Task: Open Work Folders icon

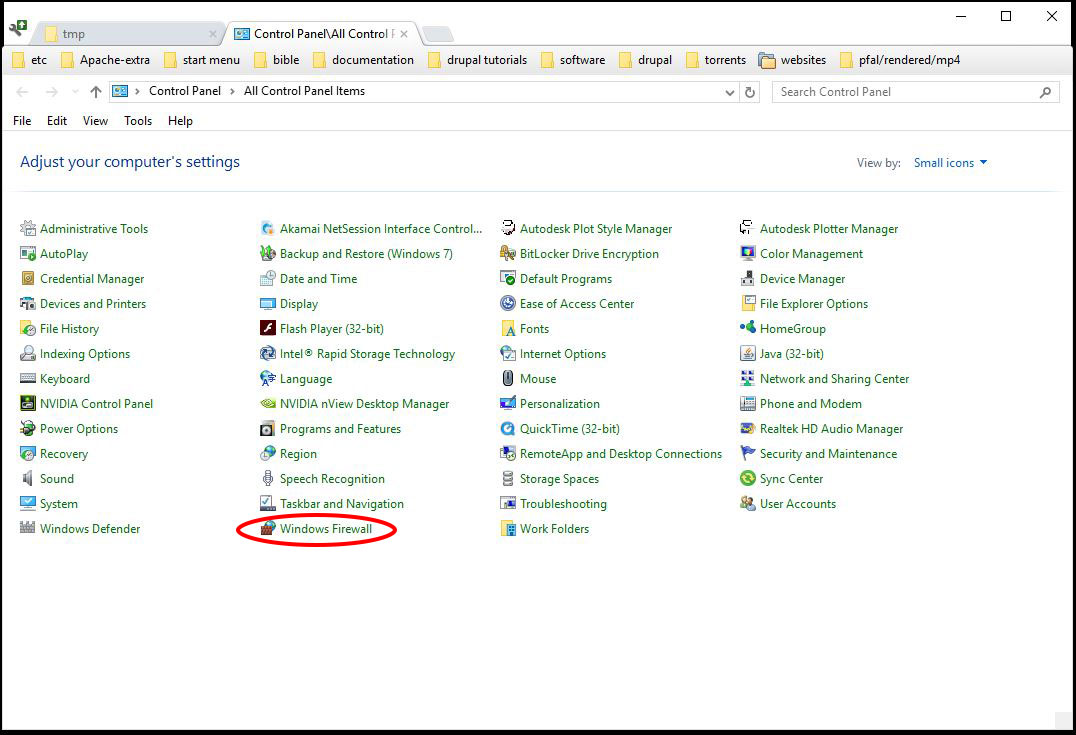Action: [508, 528]
